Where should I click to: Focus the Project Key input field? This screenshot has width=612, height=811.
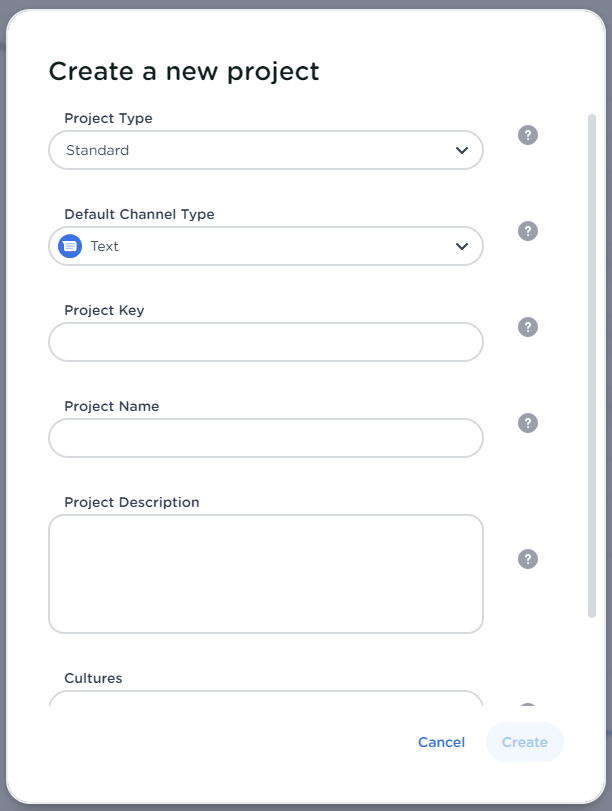pyautogui.click(x=265, y=342)
